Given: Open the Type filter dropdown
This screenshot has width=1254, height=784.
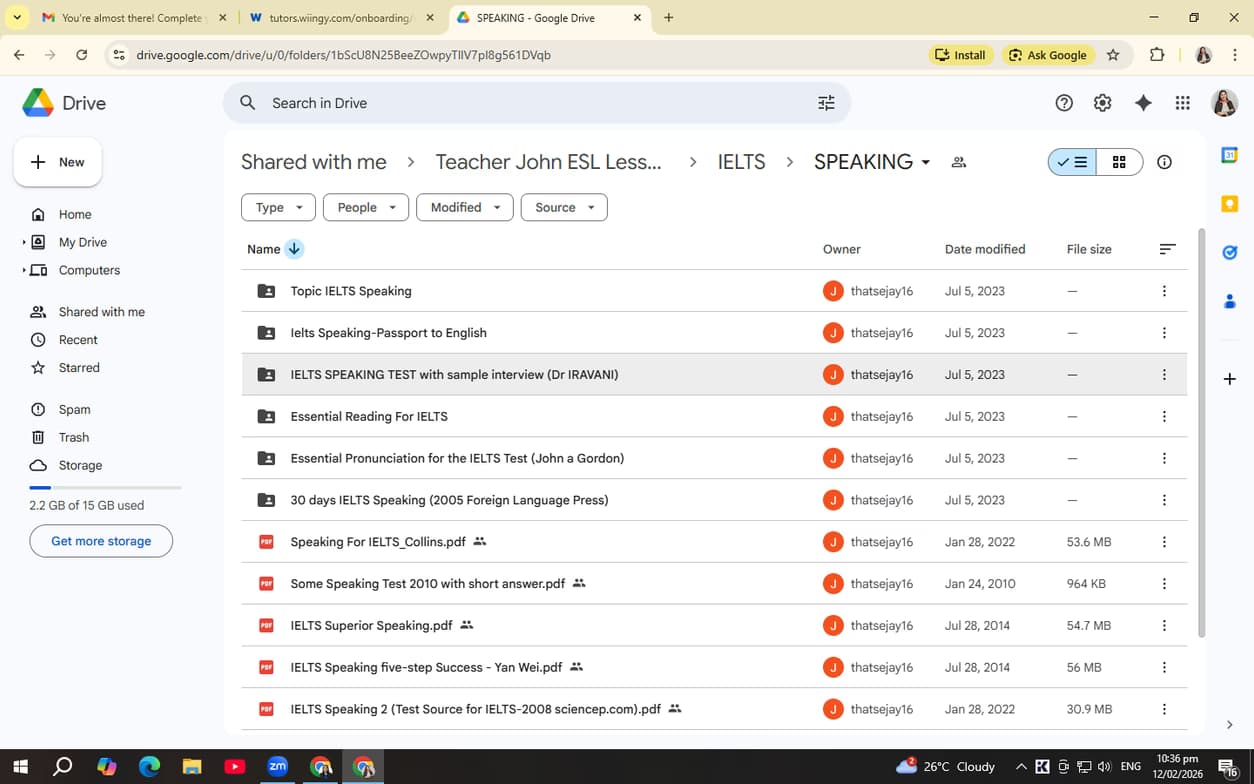Looking at the screenshot, I should [278, 207].
